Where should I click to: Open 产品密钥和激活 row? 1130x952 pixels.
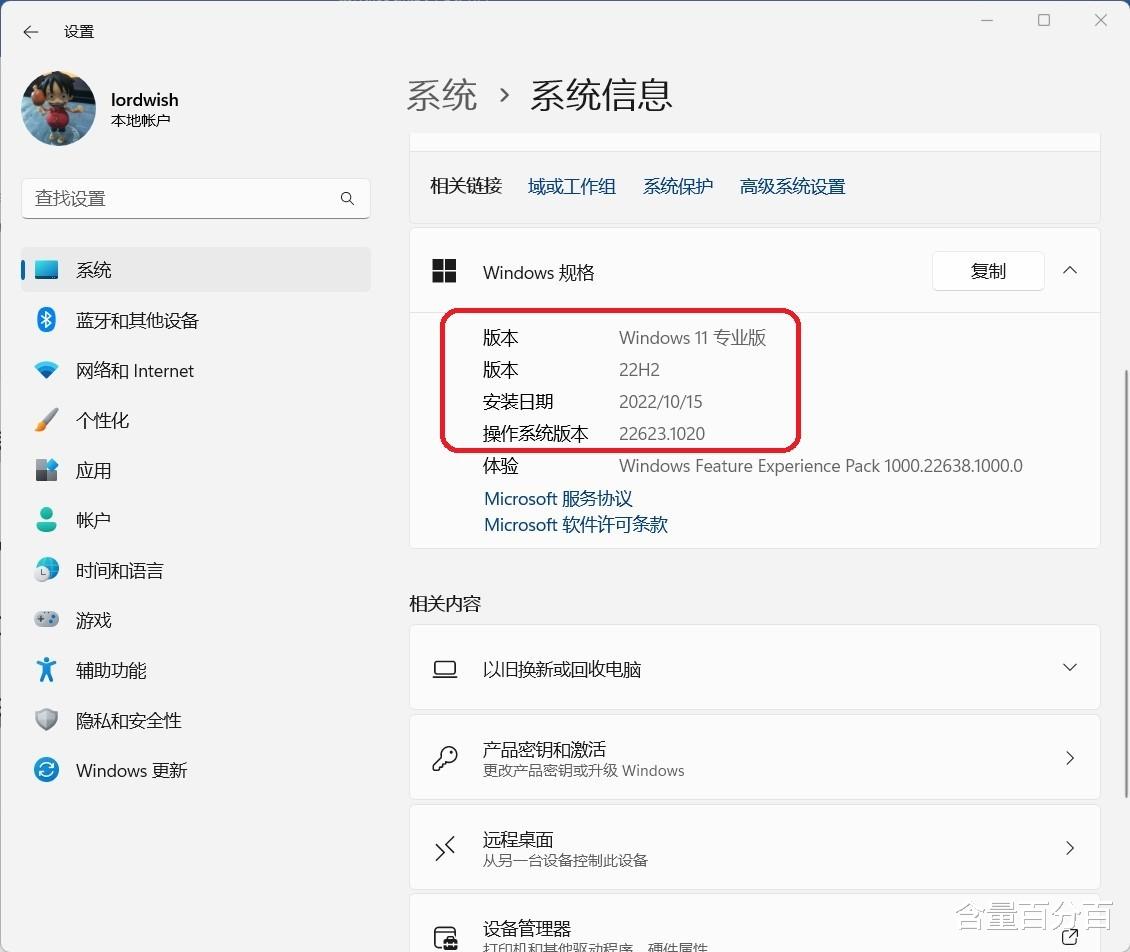755,757
